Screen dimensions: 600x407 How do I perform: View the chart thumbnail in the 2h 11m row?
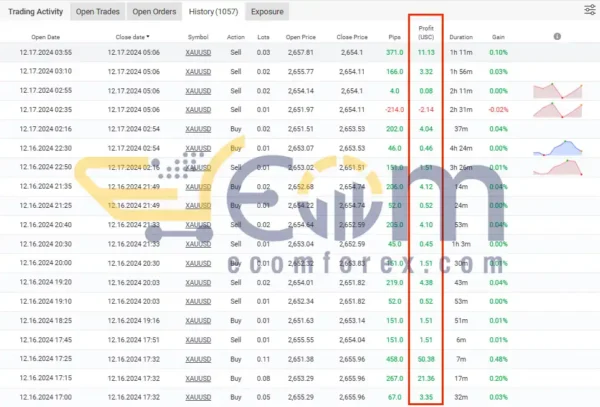pyautogui.click(x=558, y=91)
